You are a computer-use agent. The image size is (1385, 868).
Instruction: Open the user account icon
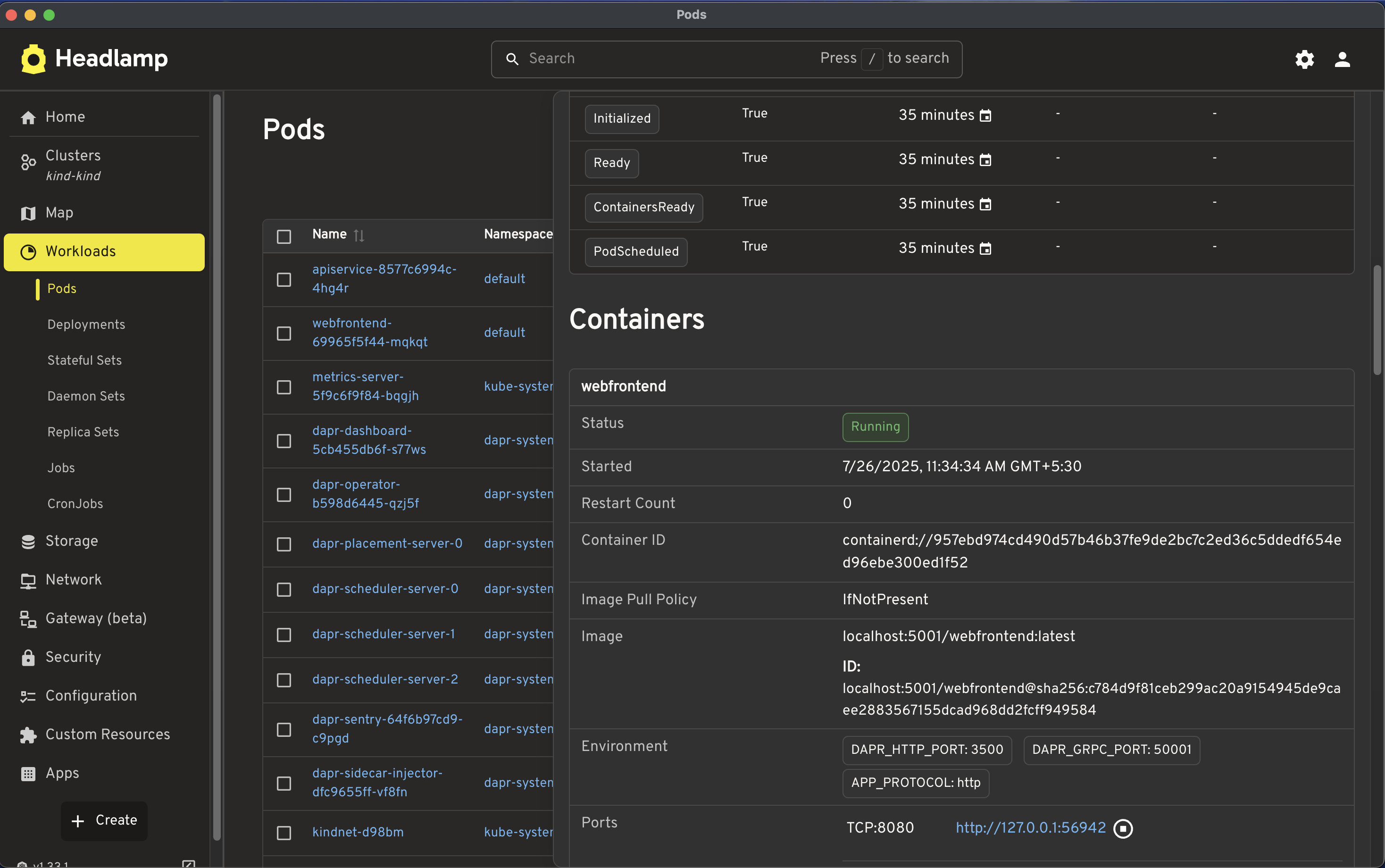1342,59
